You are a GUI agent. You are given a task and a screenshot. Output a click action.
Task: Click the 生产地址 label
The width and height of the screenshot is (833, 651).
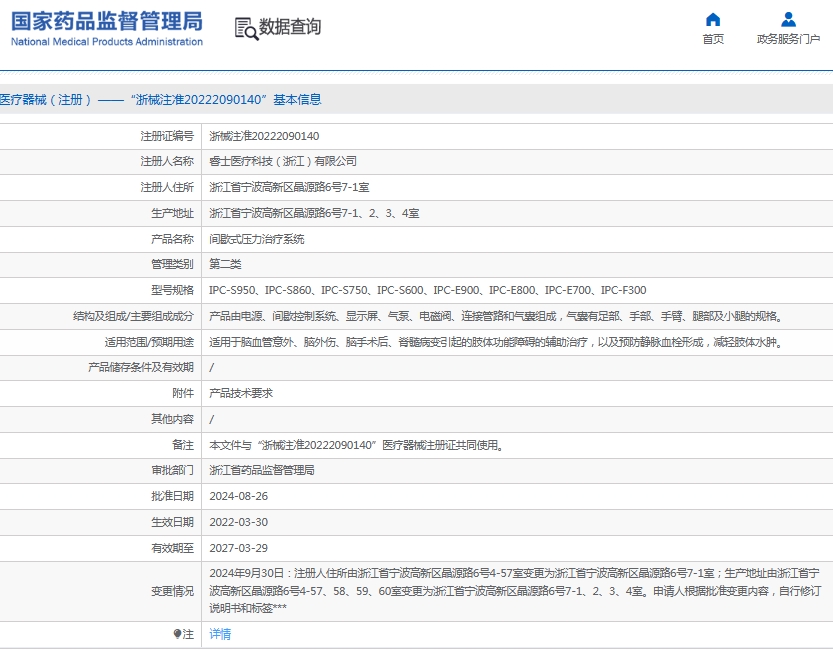[172, 213]
